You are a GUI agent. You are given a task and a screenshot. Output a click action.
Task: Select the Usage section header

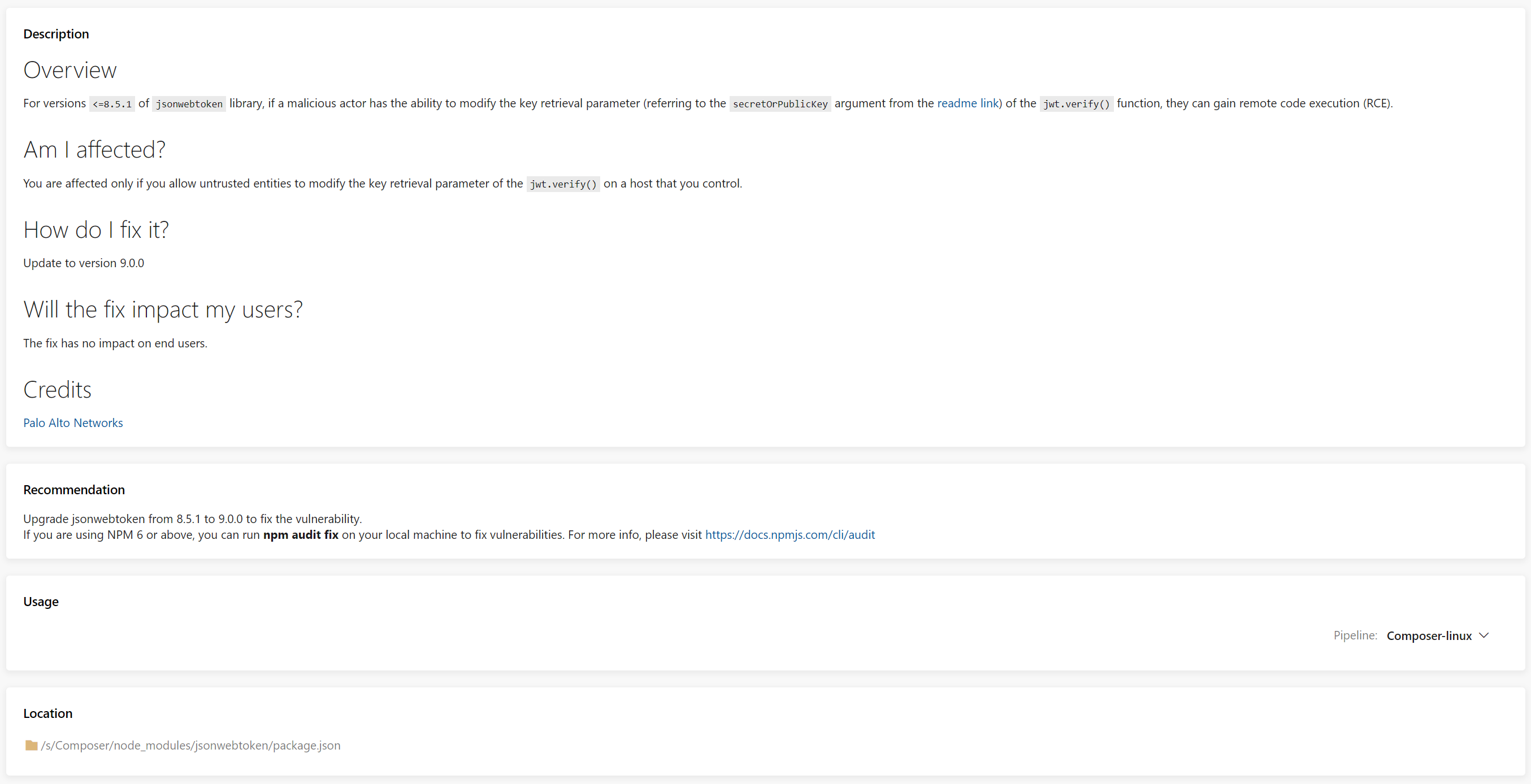click(x=41, y=601)
